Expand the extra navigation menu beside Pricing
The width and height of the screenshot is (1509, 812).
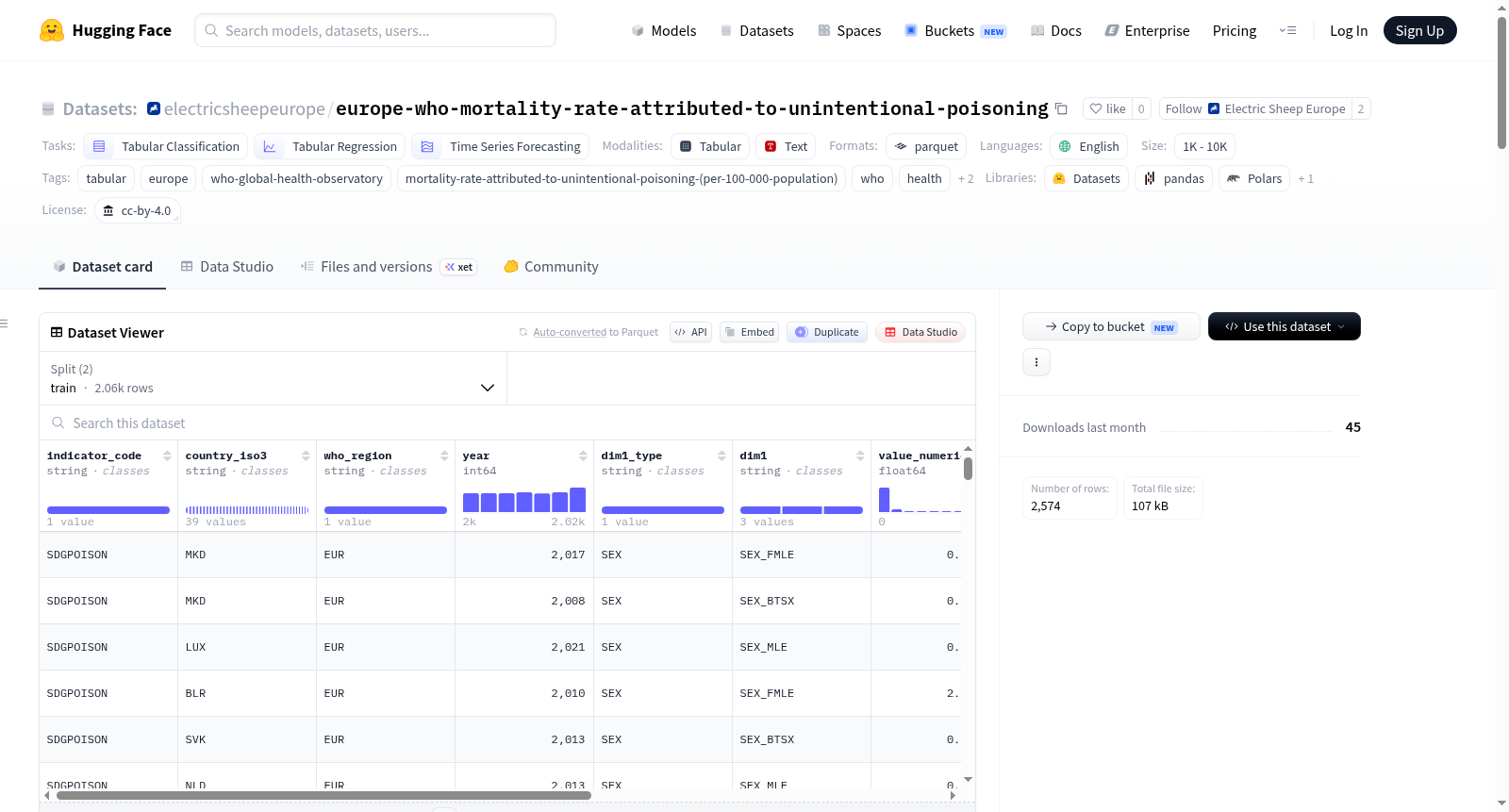click(x=1287, y=30)
